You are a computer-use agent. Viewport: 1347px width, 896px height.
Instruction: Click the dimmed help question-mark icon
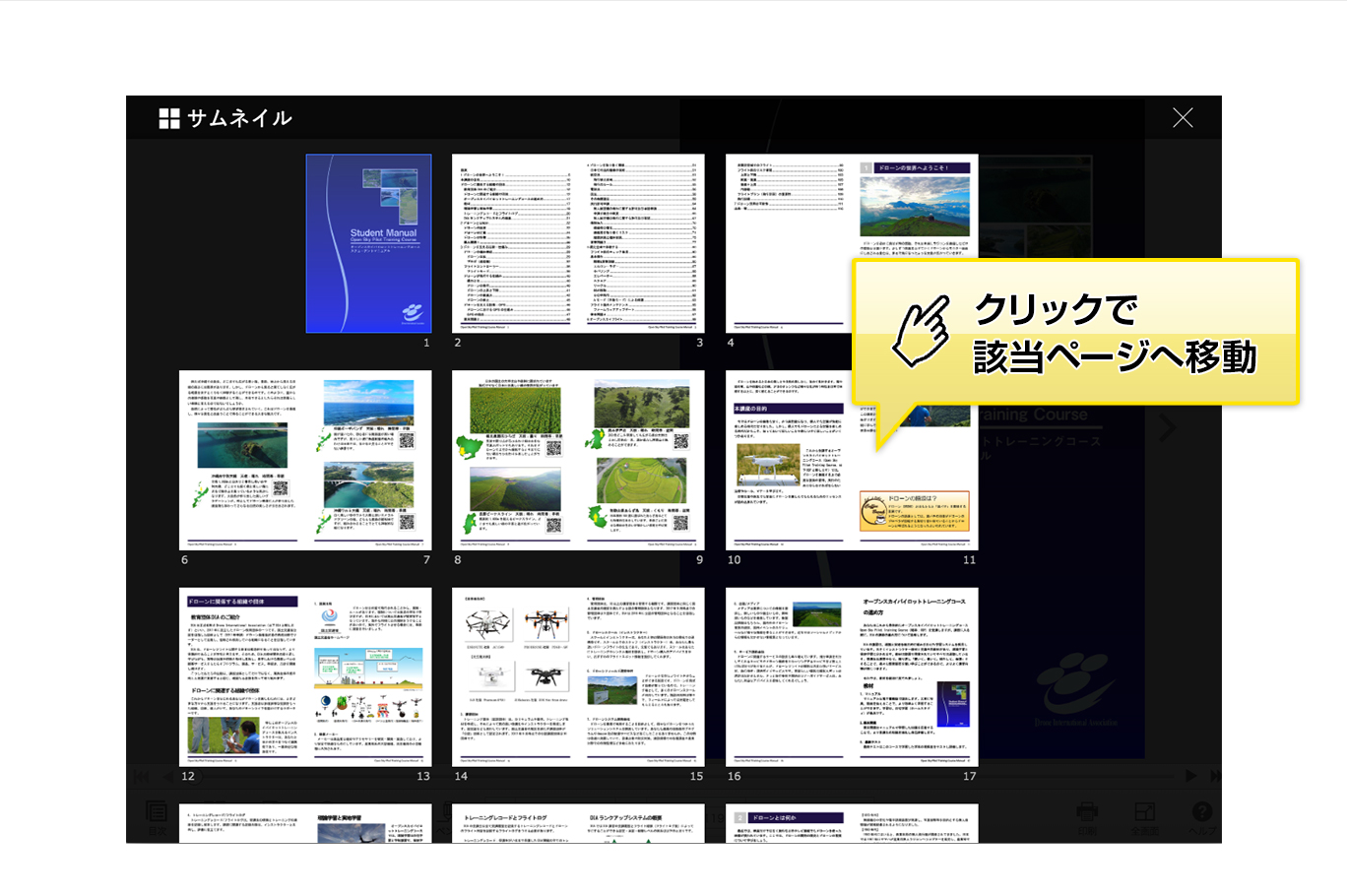coord(1201,815)
